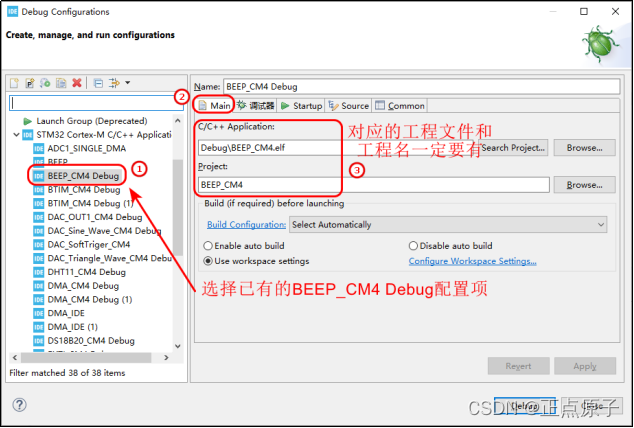Collapse the STM32 Cortex-M C/C++ Application node
The height and width of the screenshot is (428, 634).
tap(16, 135)
